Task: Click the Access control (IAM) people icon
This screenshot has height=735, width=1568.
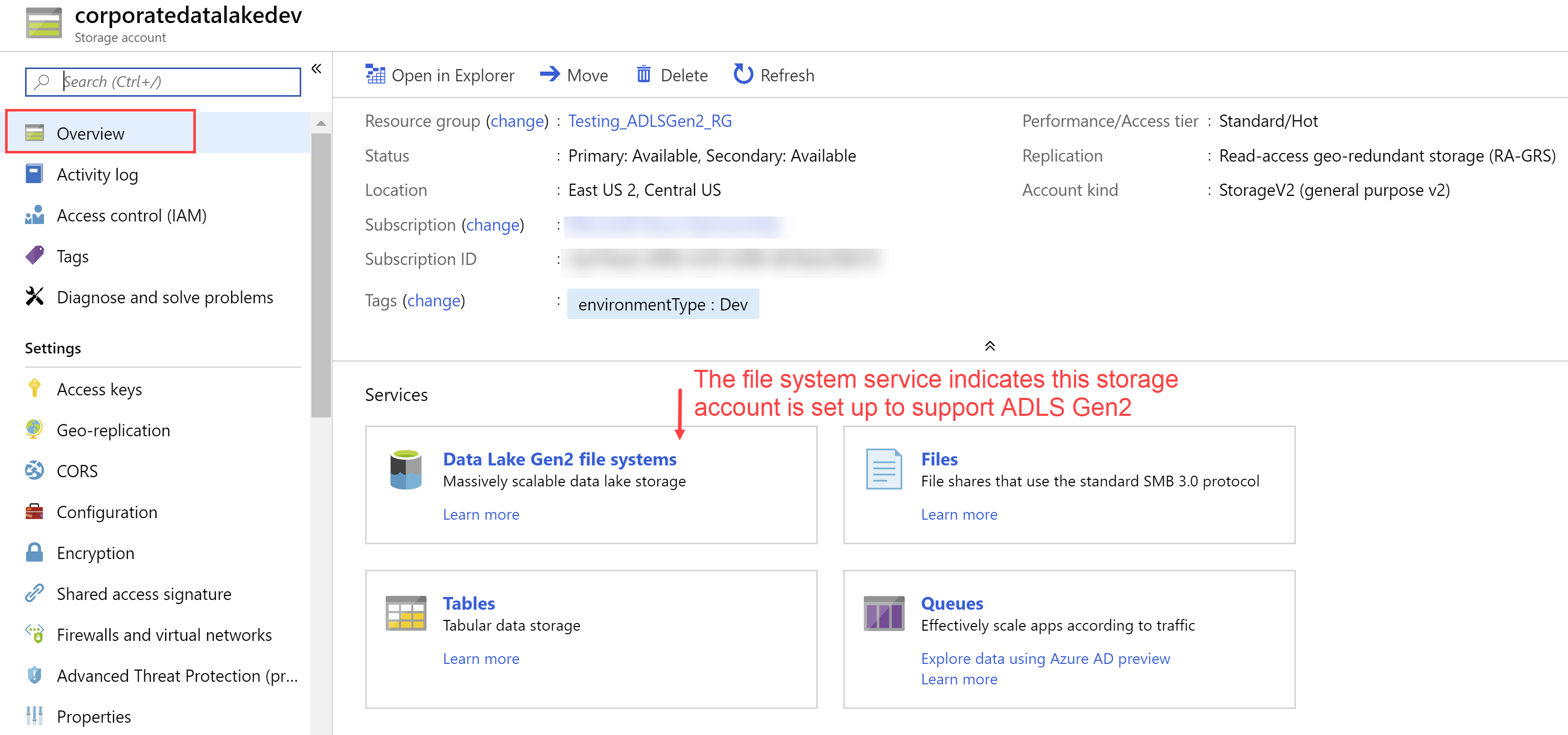Action: click(x=35, y=215)
